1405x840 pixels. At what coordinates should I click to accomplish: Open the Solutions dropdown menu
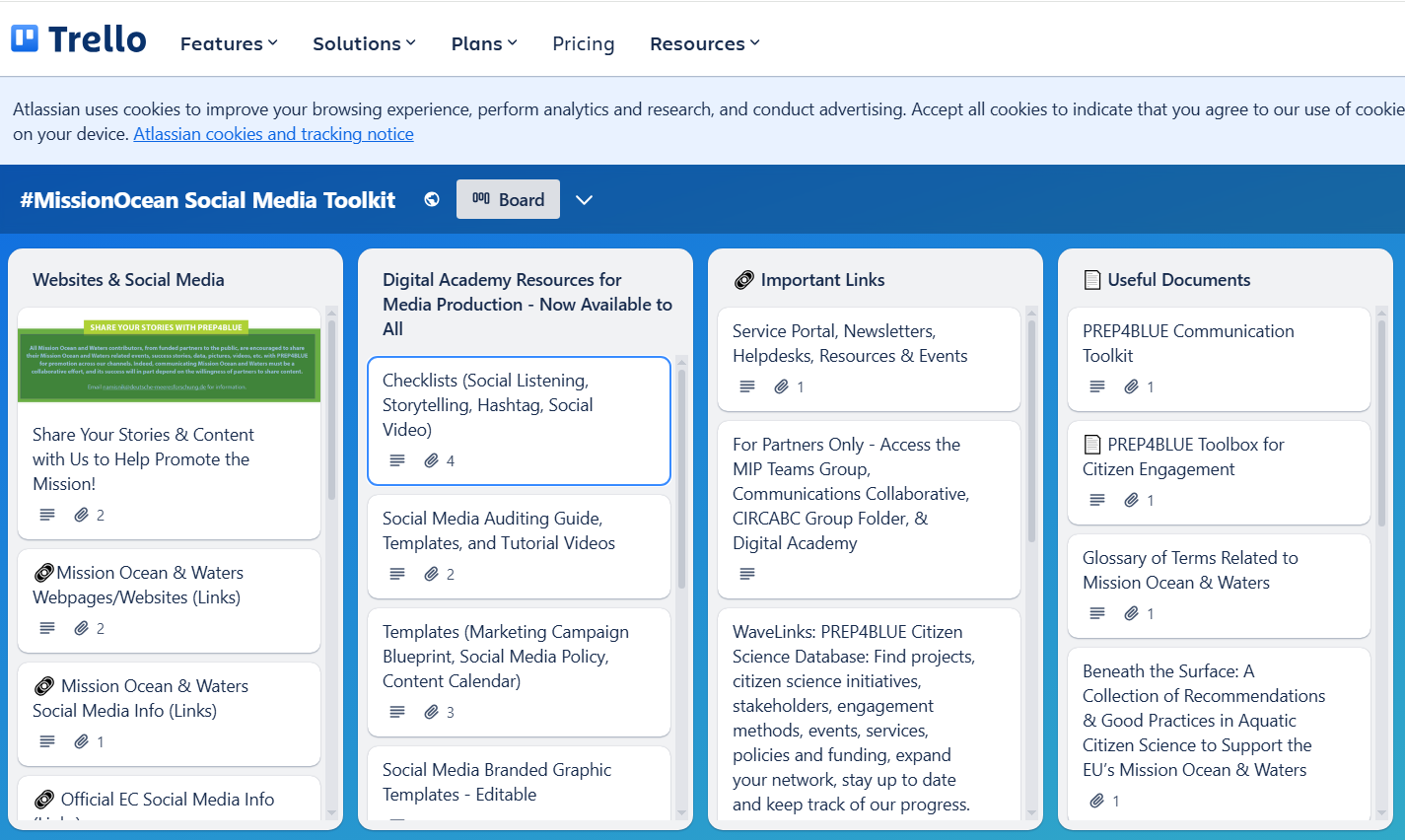tap(364, 43)
